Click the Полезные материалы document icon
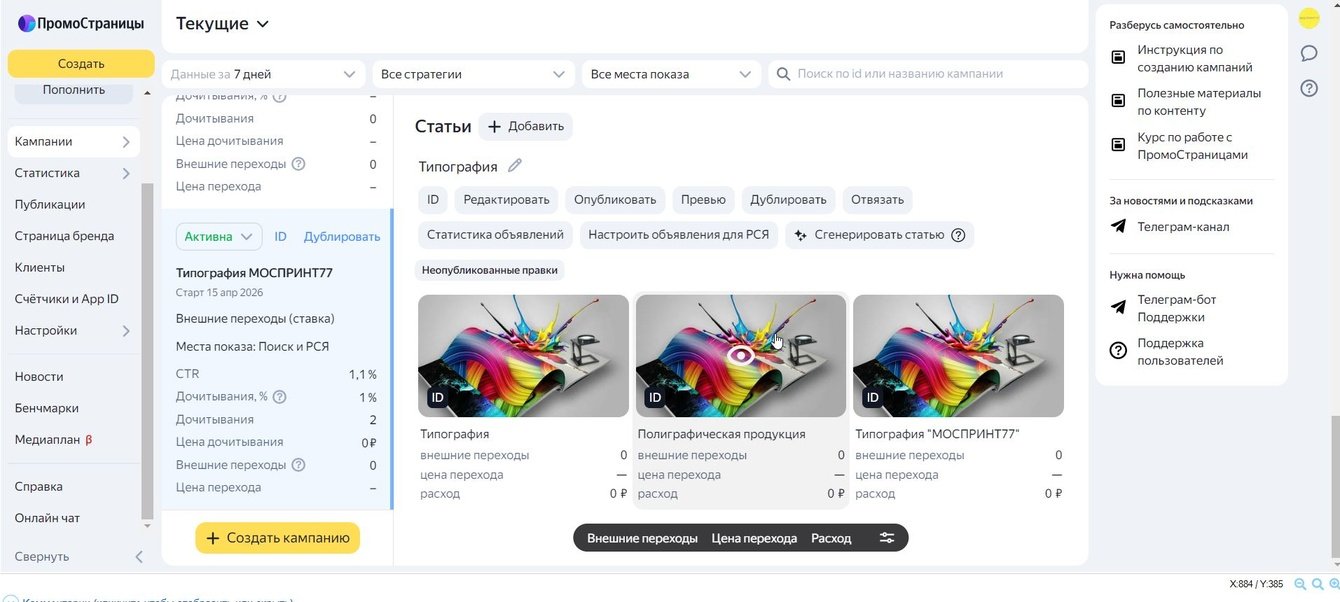The width and height of the screenshot is (1340, 602). pyautogui.click(x=1118, y=101)
